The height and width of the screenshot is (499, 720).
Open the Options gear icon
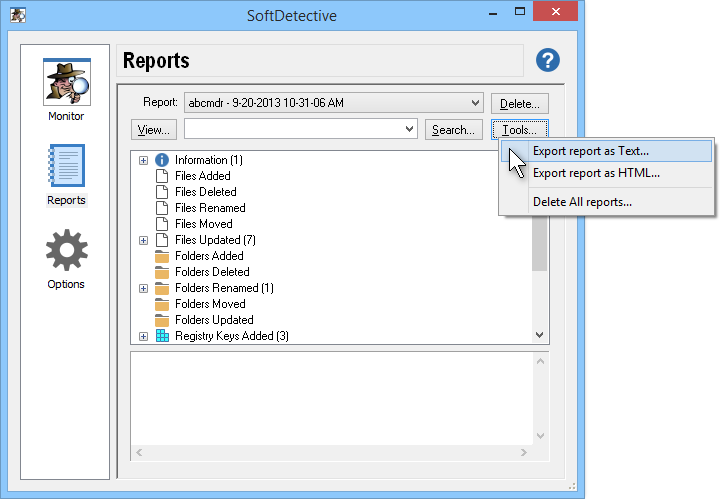67,250
